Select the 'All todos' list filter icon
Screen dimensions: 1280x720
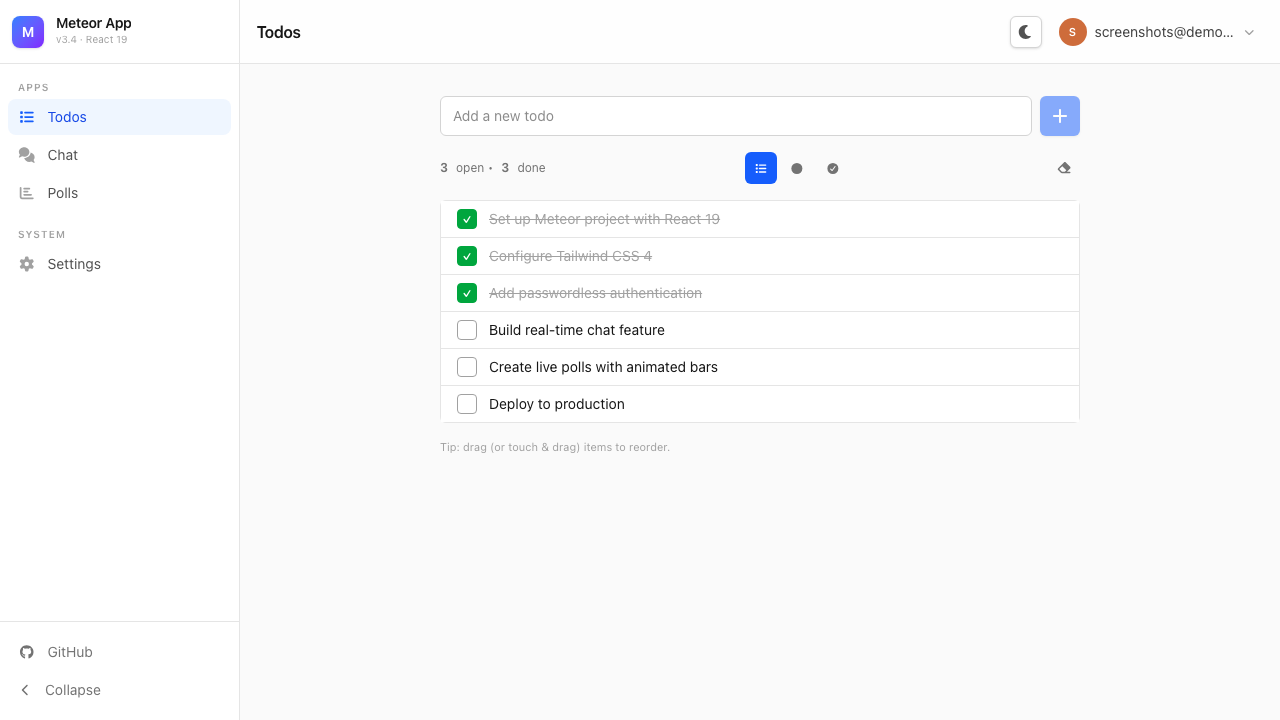click(x=761, y=168)
